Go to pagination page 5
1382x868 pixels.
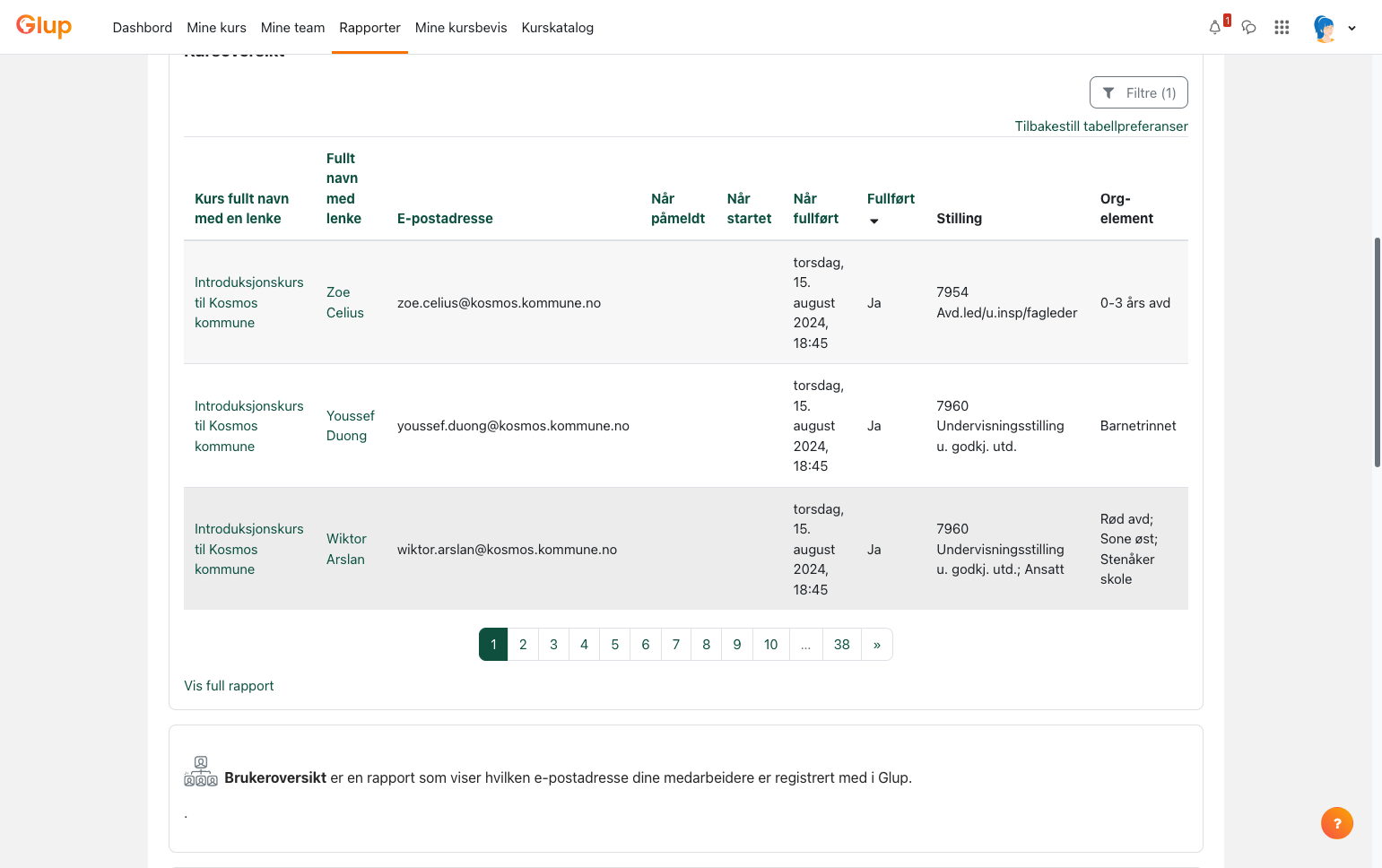pos(614,645)
